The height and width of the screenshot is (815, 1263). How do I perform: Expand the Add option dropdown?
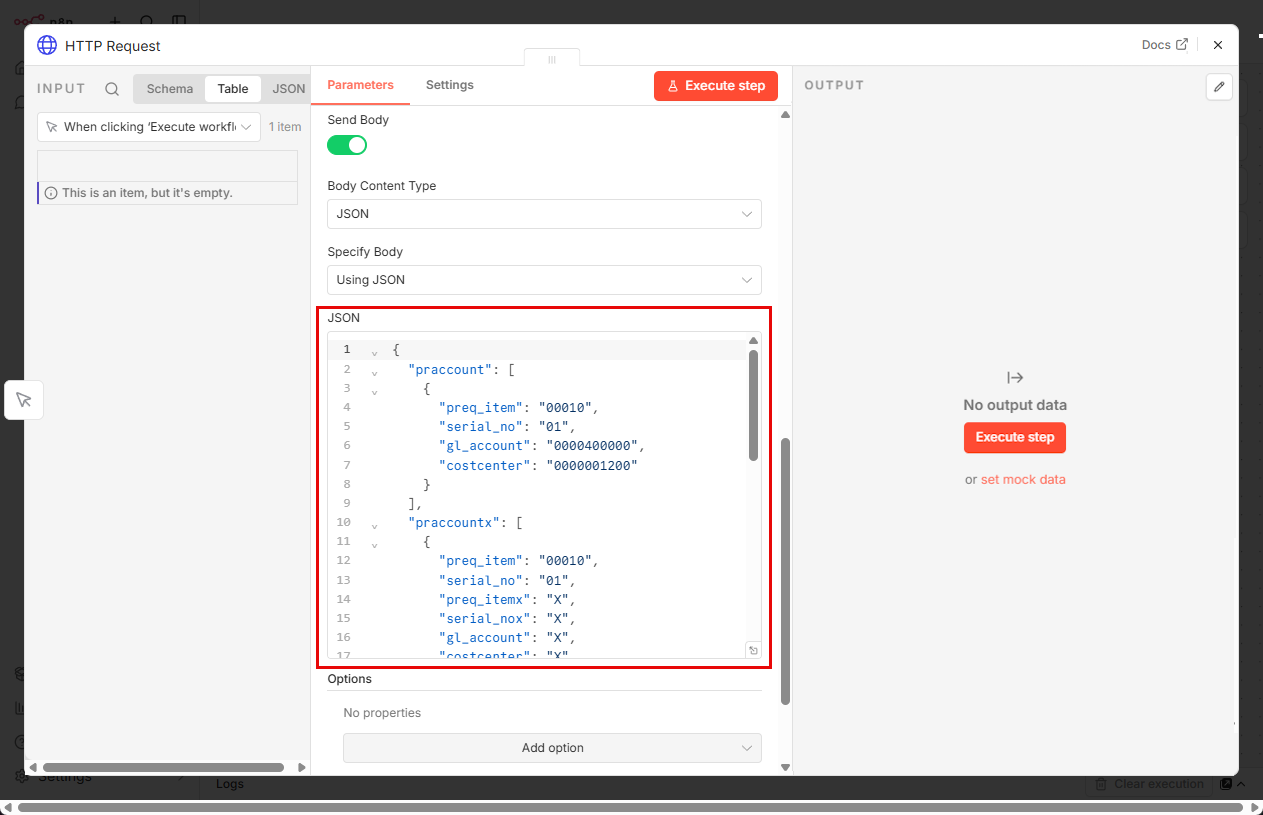(552, 748)
